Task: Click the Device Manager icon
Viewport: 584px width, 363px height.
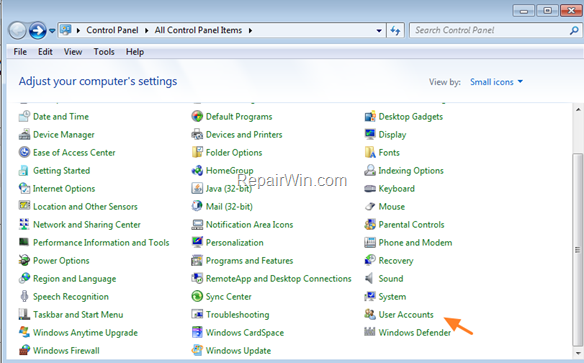Action: click(x=24, y=134)
